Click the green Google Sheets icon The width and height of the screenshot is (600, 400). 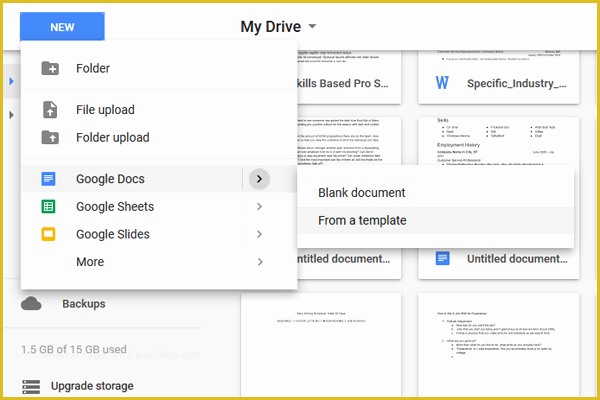(48, 207)
